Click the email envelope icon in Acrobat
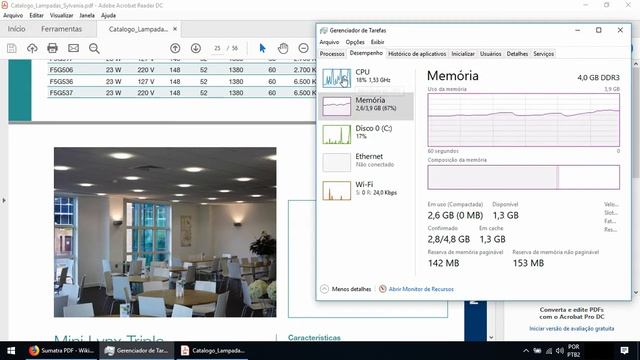 tap(73, 48)
